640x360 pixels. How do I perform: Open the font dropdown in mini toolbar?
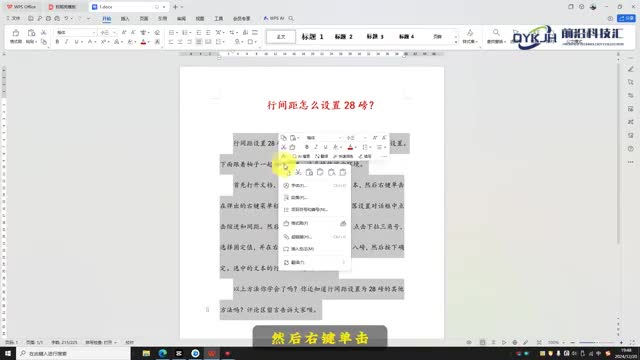(339, 138)
